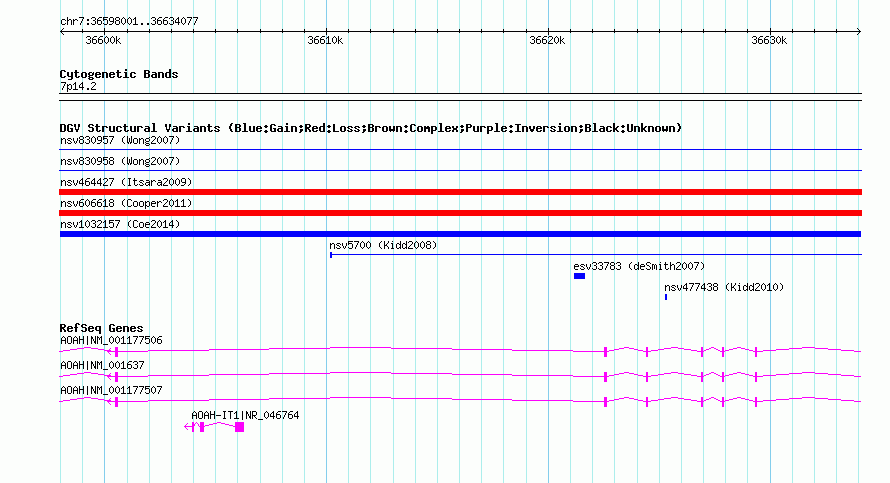Open the AOAH-IT1|NR_046764 transcript label
The width and height of the screenshot is (890, 483).
pyautogui.click(x=245, y=415)
